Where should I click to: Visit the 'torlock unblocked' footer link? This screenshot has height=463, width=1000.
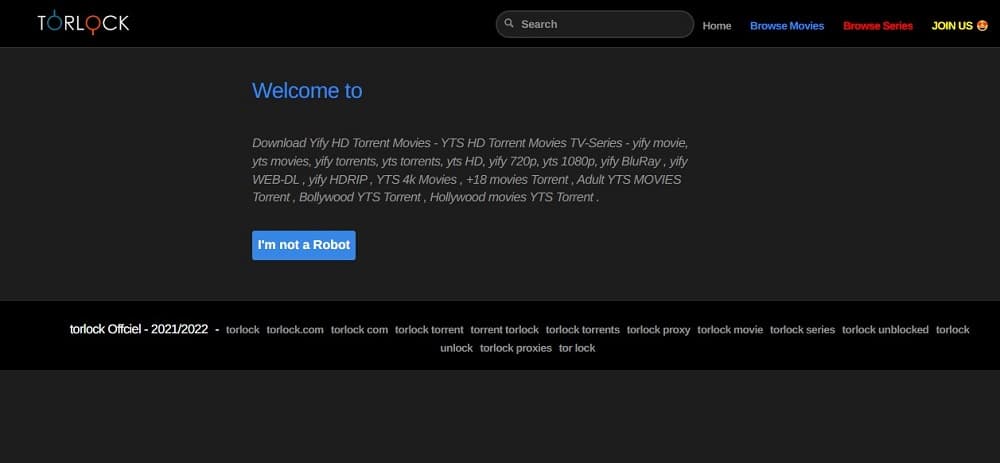(x=885, y=330)
